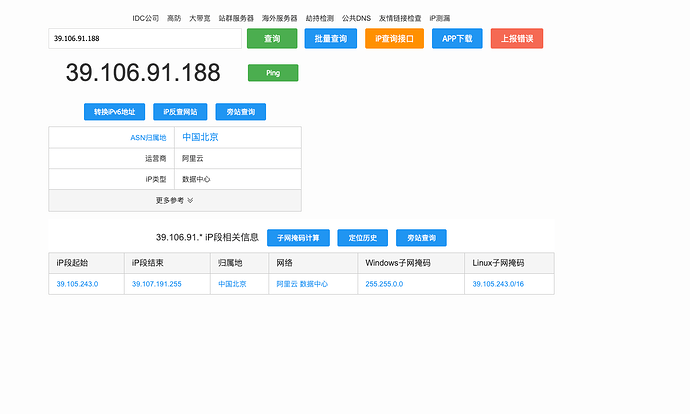This screenshot has height=414, width=690.
Task: Open the 公共DNS navigation link
Action: 356,18
